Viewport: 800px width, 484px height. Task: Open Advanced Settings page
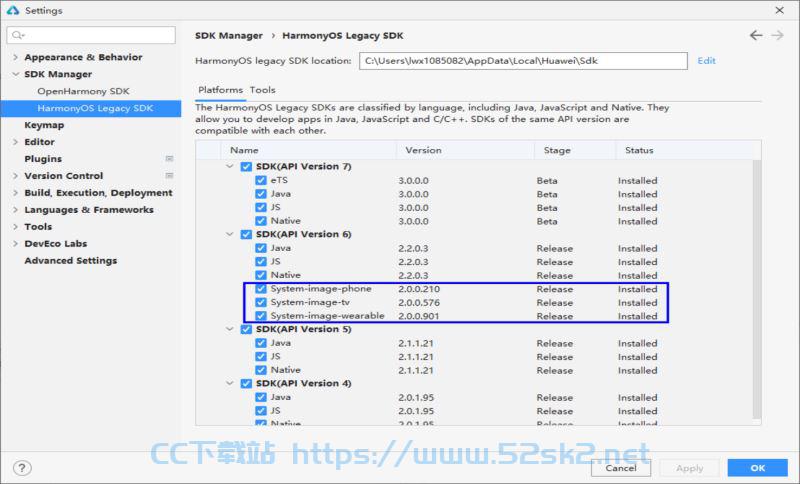tap(71, 261)
